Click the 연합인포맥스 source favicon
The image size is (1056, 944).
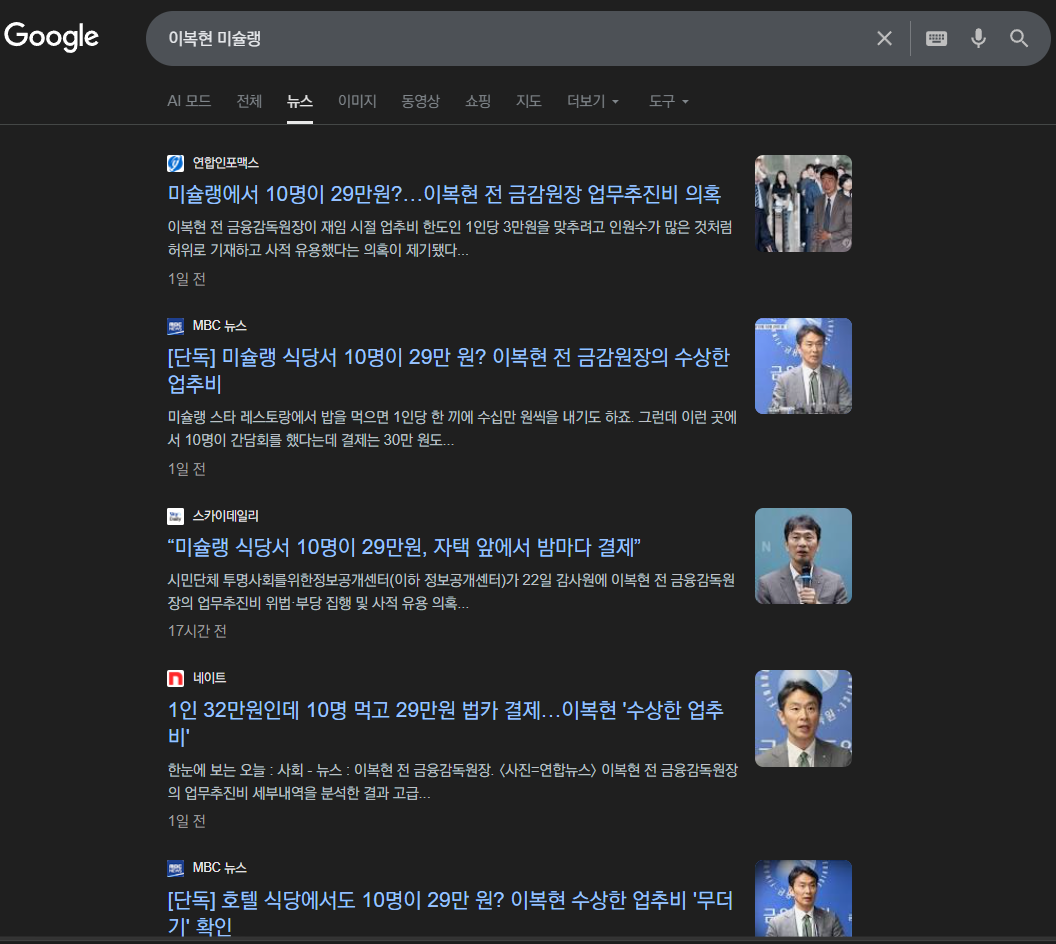coord(175,163)
